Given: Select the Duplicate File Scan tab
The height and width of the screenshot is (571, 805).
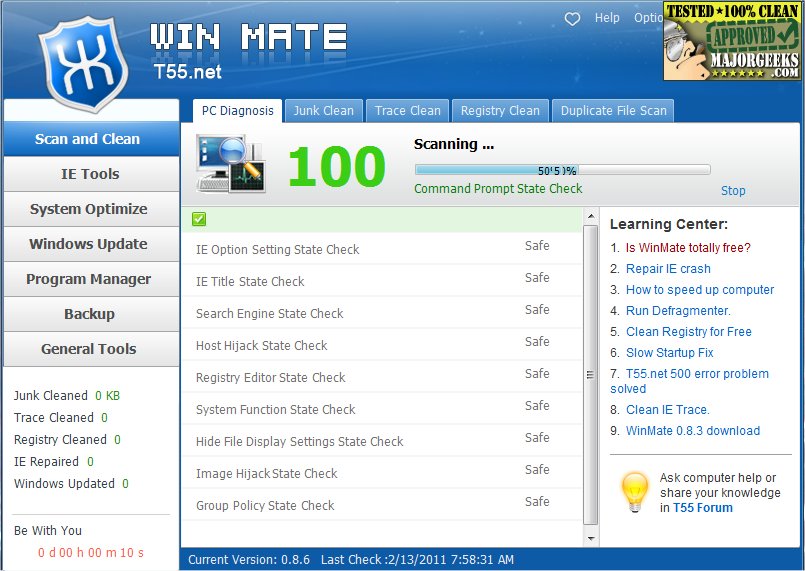Looking at the screenshot, I should click(613, 111).
